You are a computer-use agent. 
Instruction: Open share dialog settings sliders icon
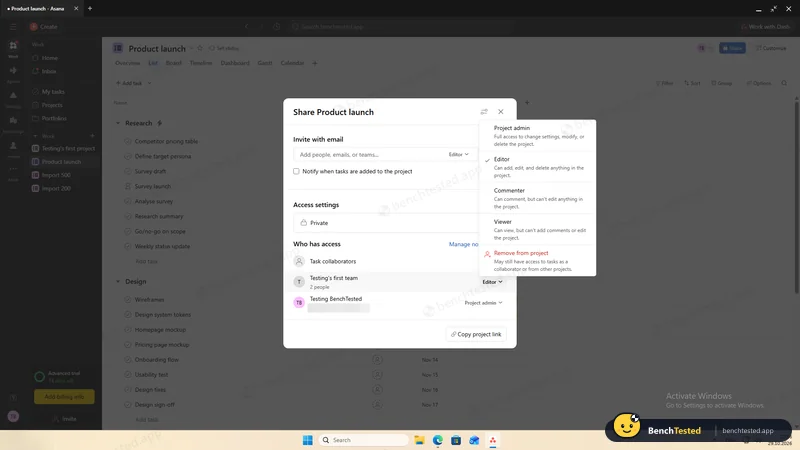(484, 112)
